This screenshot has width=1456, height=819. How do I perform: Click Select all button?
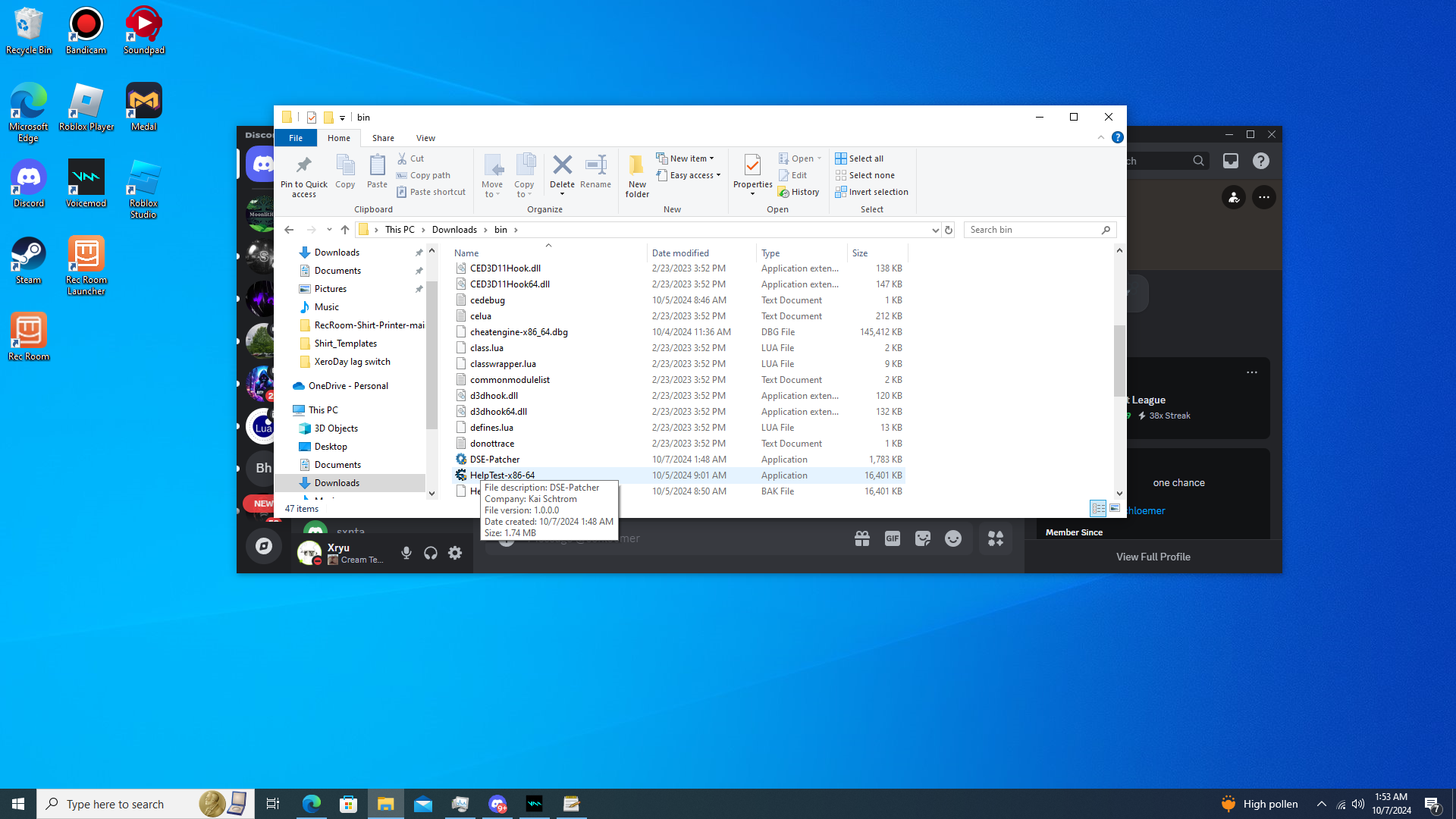coord(859,158)
